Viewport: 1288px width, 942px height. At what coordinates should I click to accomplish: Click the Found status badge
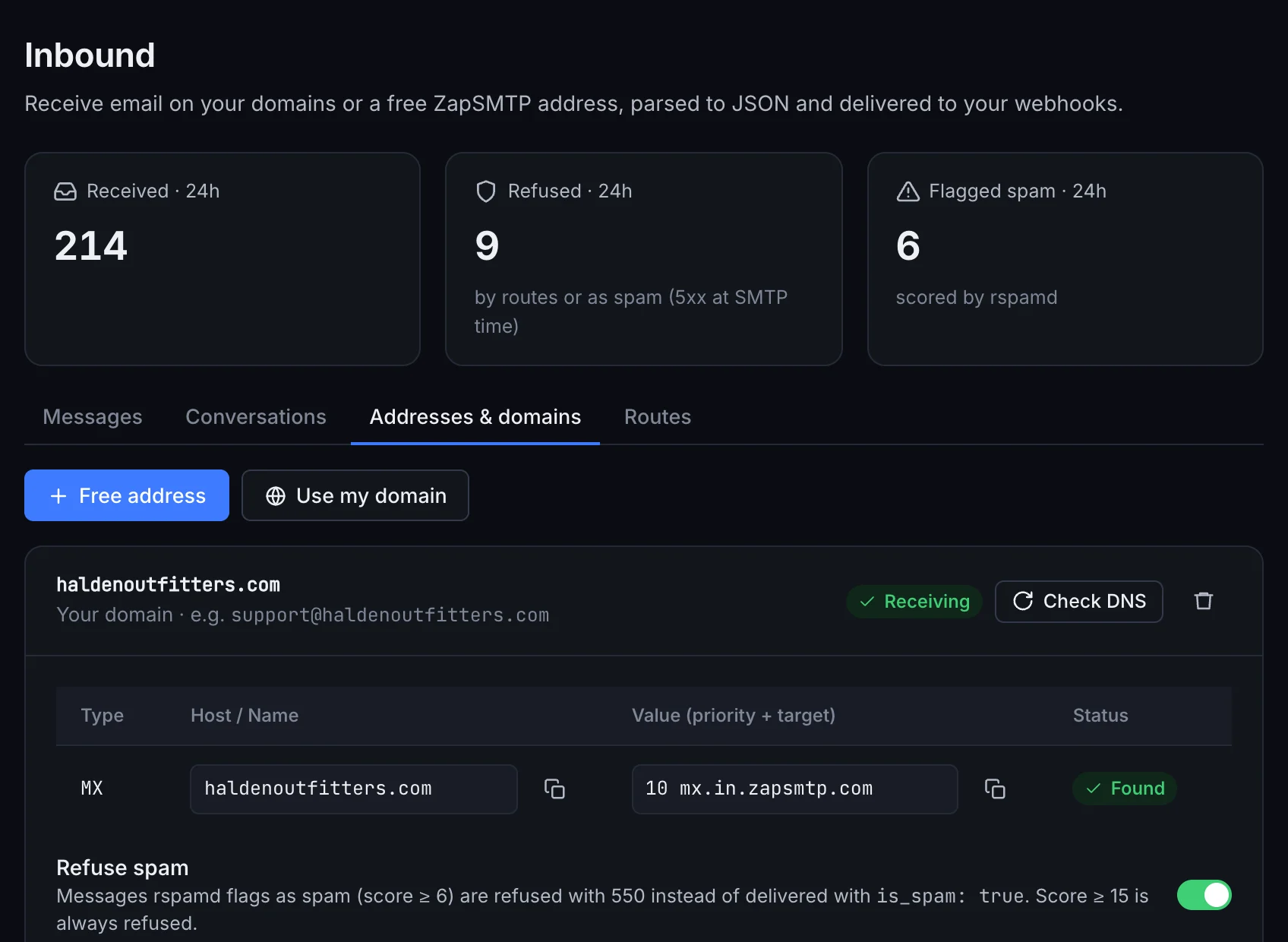point(1125,789)
